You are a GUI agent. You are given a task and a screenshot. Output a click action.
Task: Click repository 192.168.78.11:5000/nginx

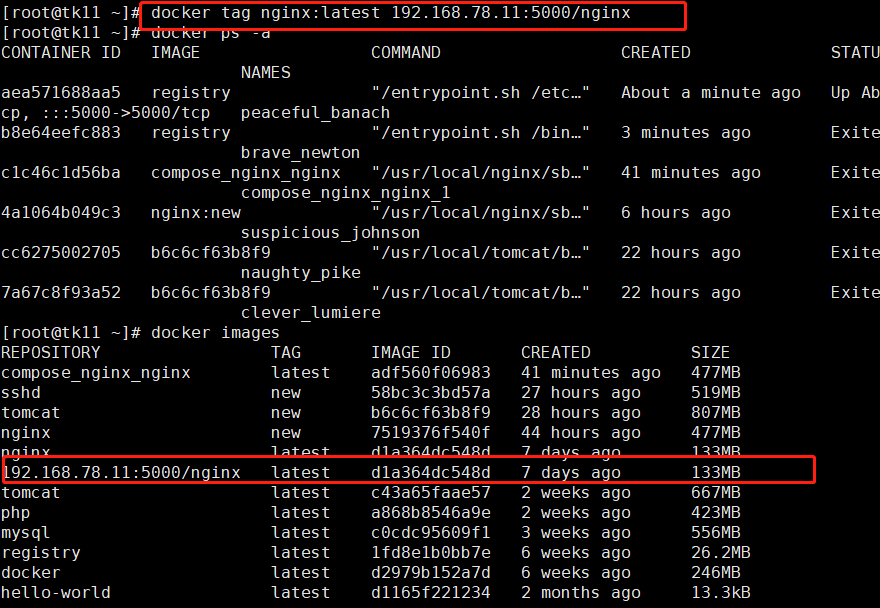pyautogui.click(x=121, y=473)
